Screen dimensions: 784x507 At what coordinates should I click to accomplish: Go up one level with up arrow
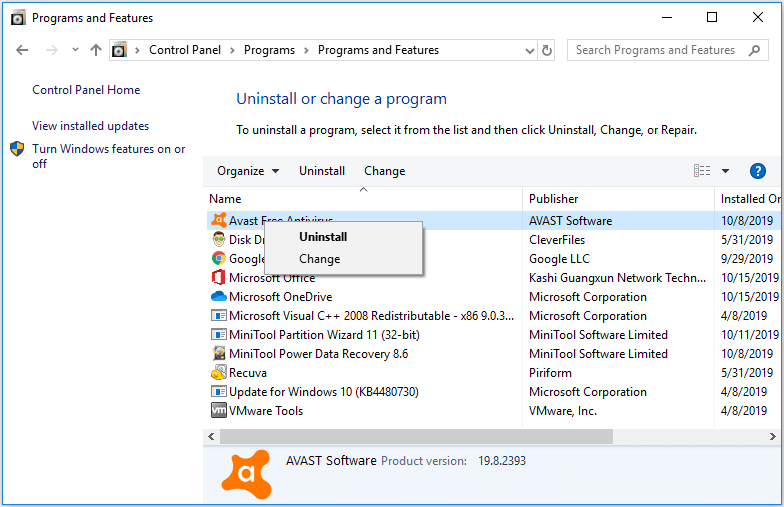(96, 50)
